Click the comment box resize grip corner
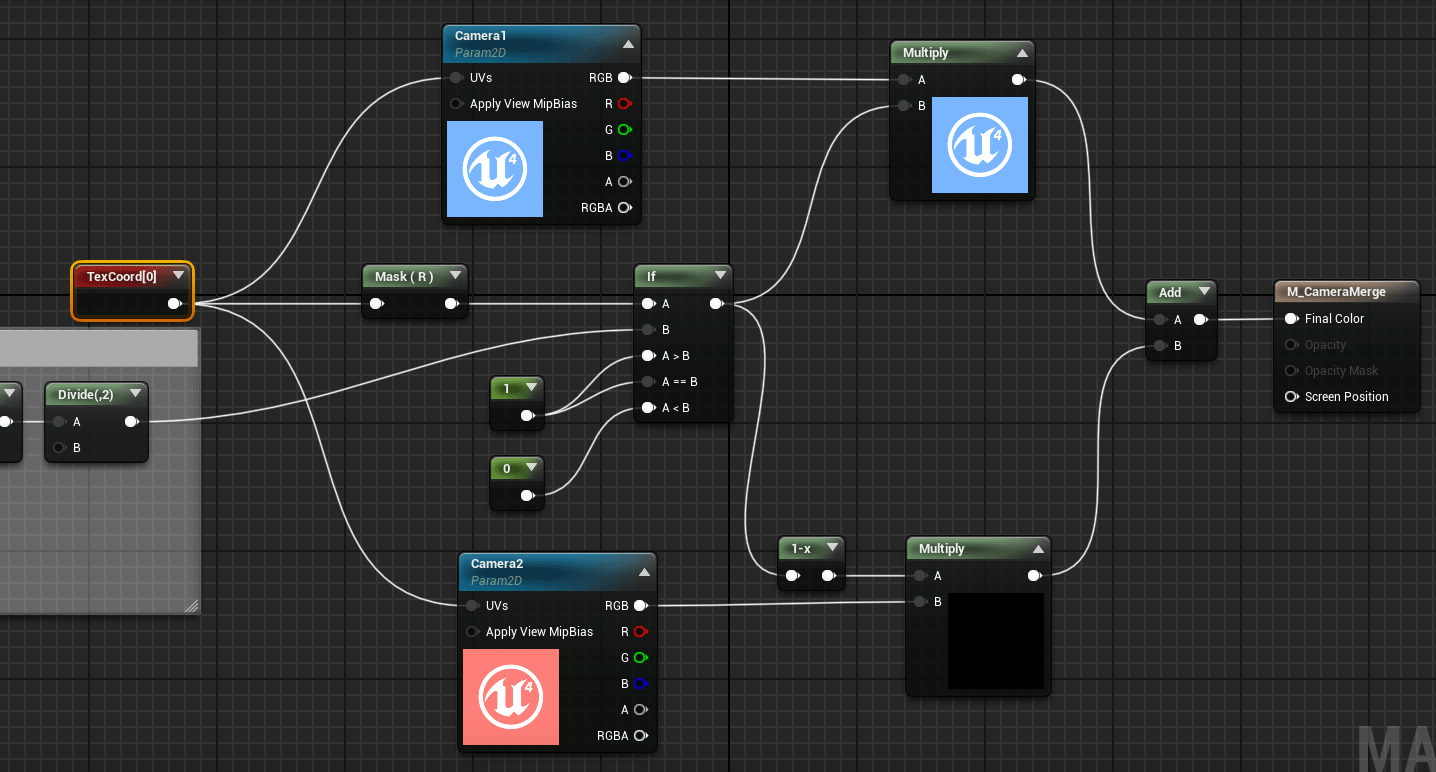The width and height of the screenshot is (1436, 772). (191, 605)
